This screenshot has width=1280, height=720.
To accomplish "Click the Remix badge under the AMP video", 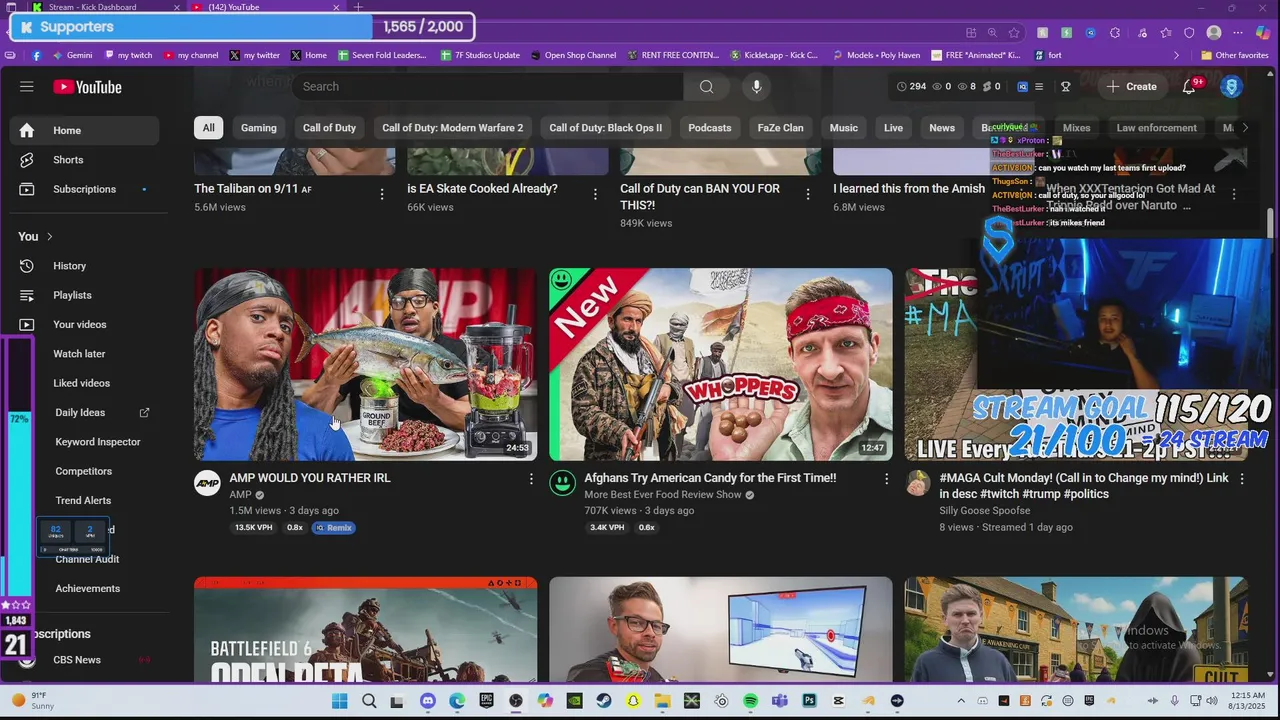I will (334, 528).
